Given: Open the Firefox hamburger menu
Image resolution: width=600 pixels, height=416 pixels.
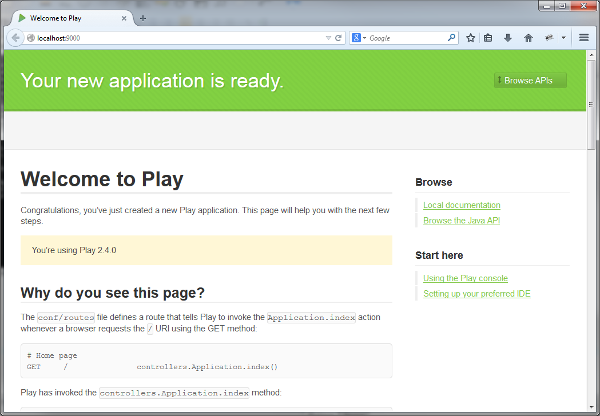Looking at the screenshot, I should tap(584, 38).
